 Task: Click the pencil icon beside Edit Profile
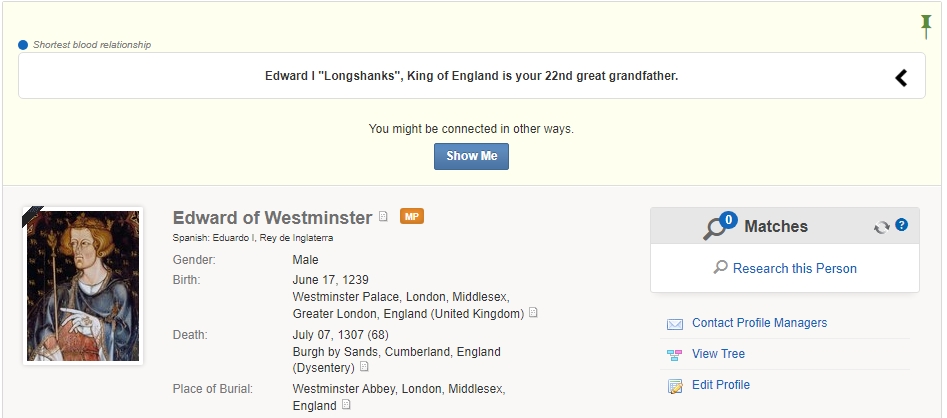tap(675, 386)
